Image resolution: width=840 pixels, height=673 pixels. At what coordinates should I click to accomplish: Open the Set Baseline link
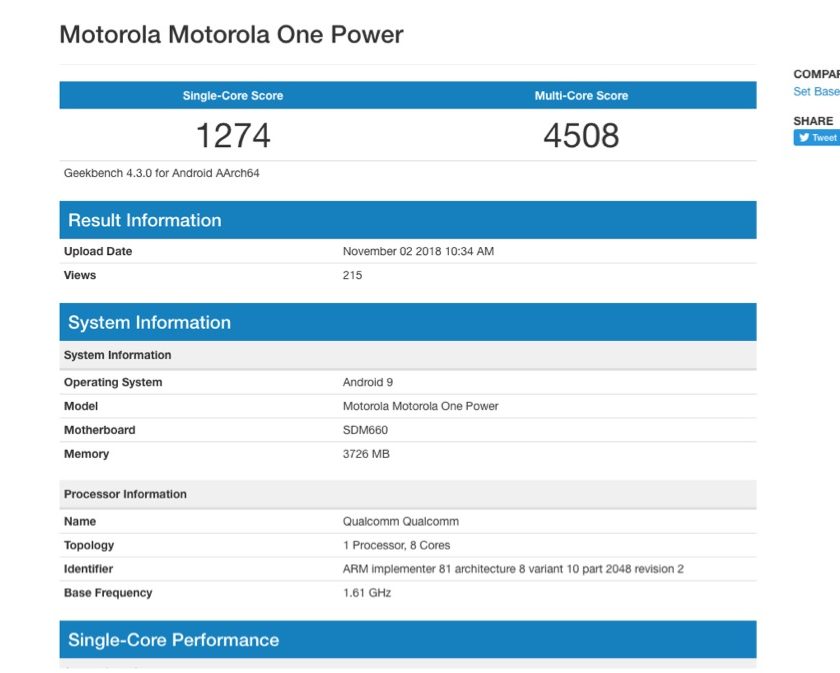[816, 92]
